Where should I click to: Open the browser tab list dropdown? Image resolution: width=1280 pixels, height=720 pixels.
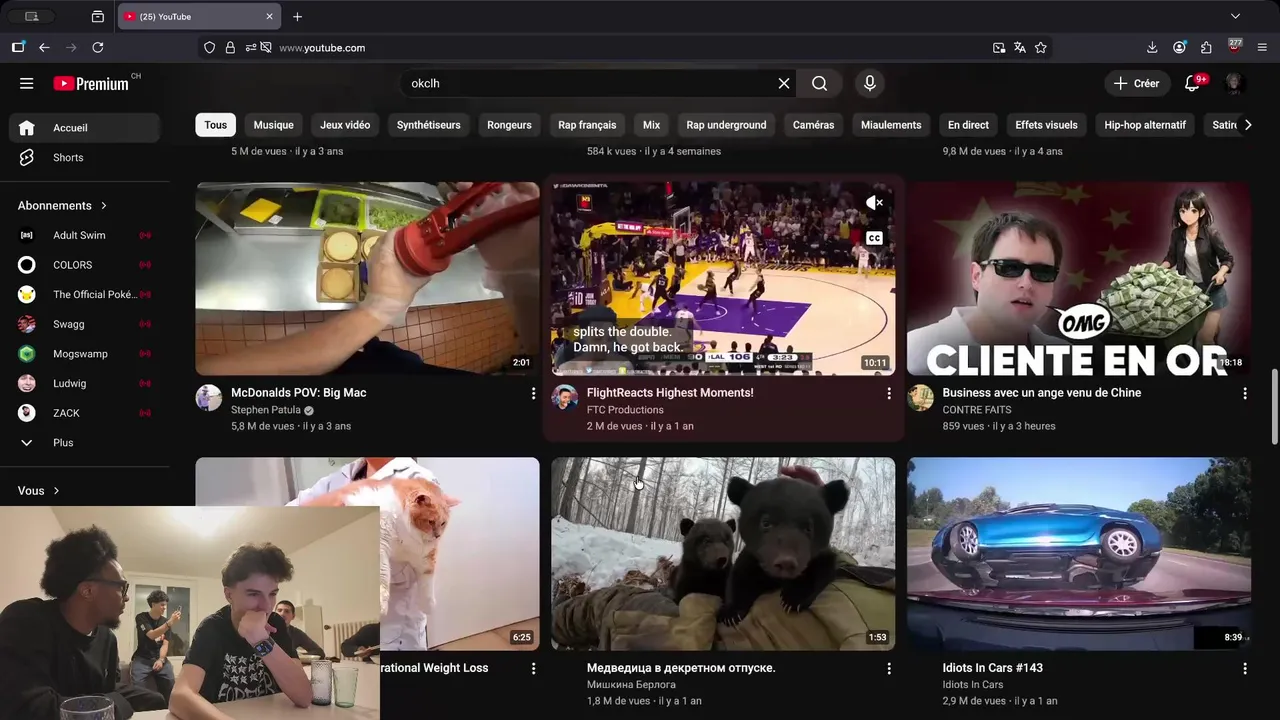1235,17
